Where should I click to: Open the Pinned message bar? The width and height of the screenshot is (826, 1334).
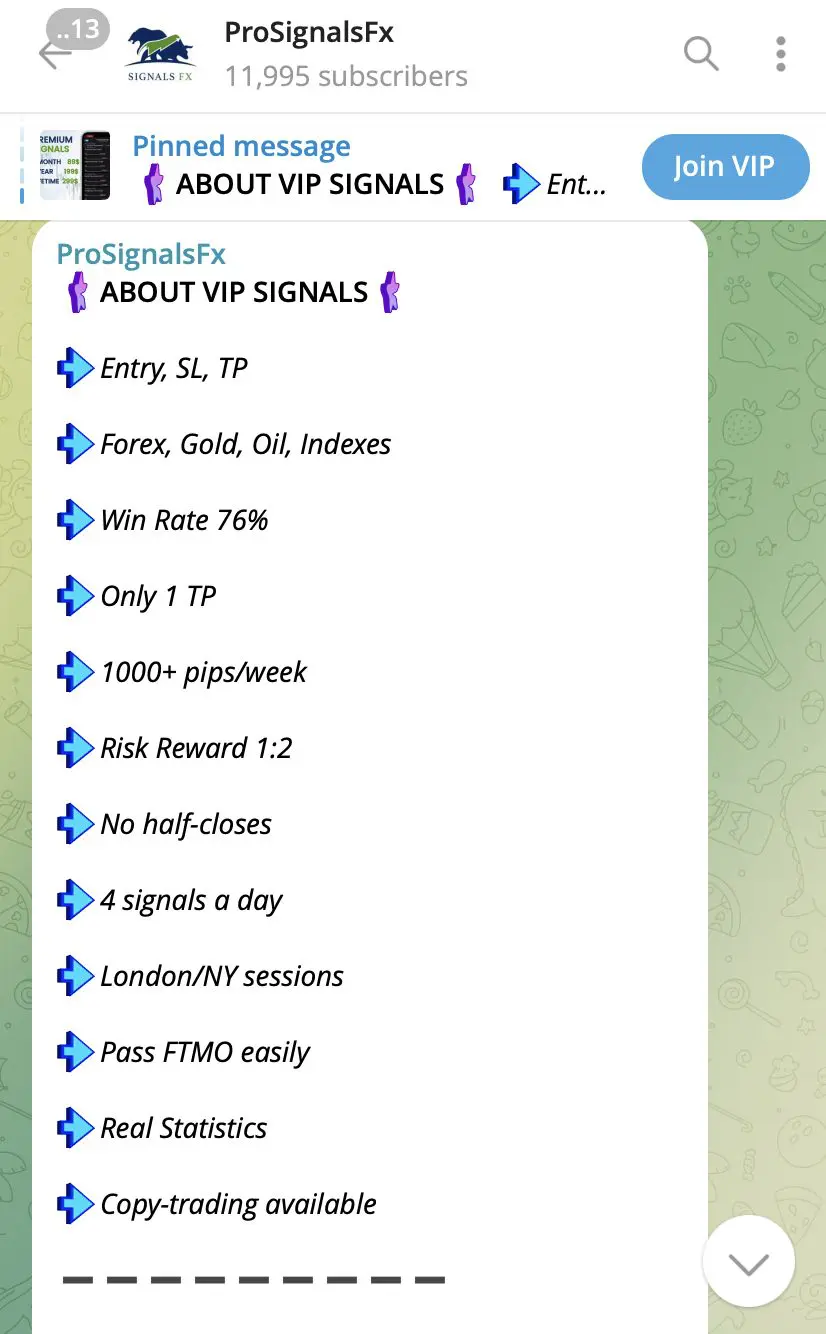[x=370, y=166]
